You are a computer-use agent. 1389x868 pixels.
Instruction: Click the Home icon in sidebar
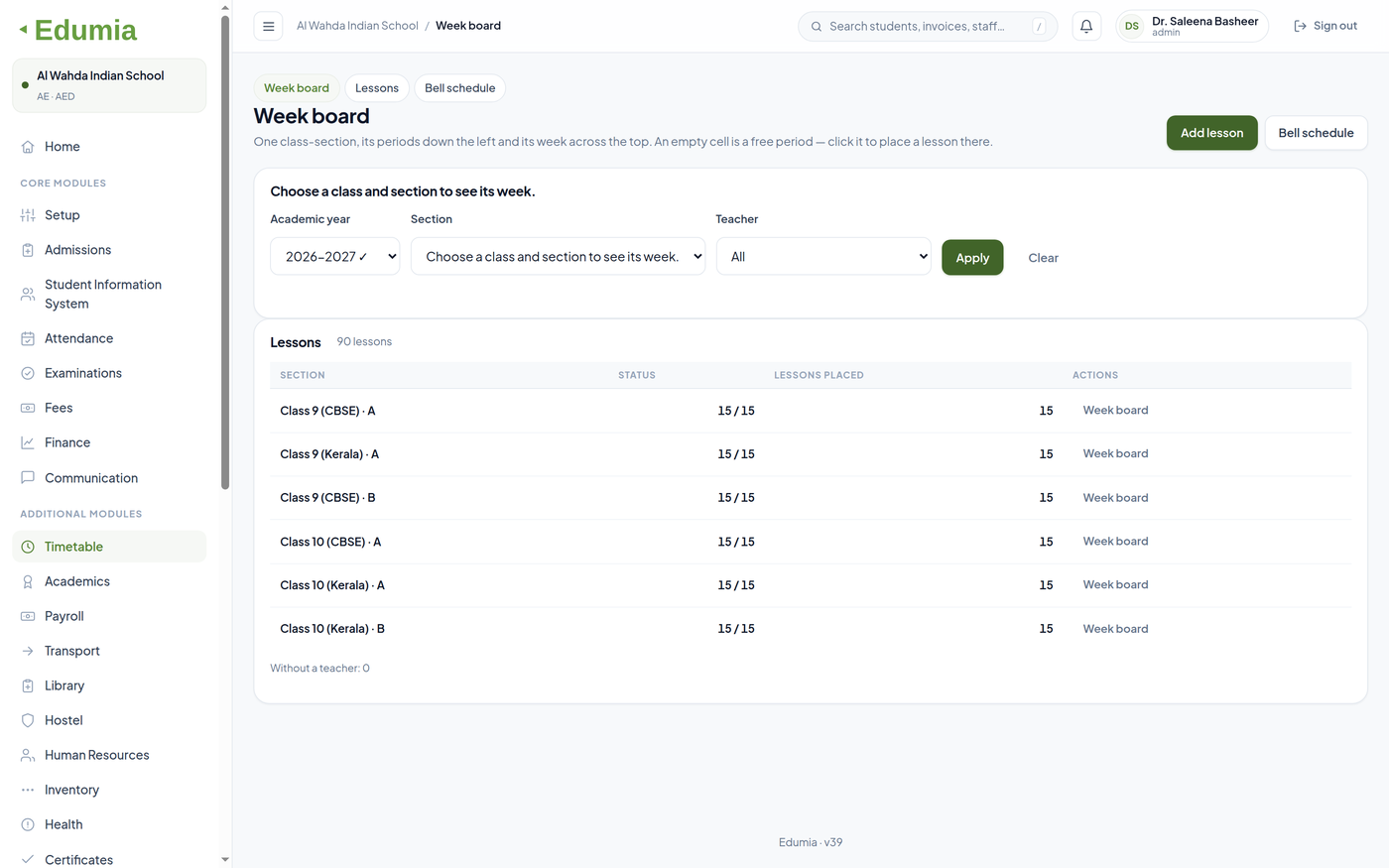click(x=28, y=147)
